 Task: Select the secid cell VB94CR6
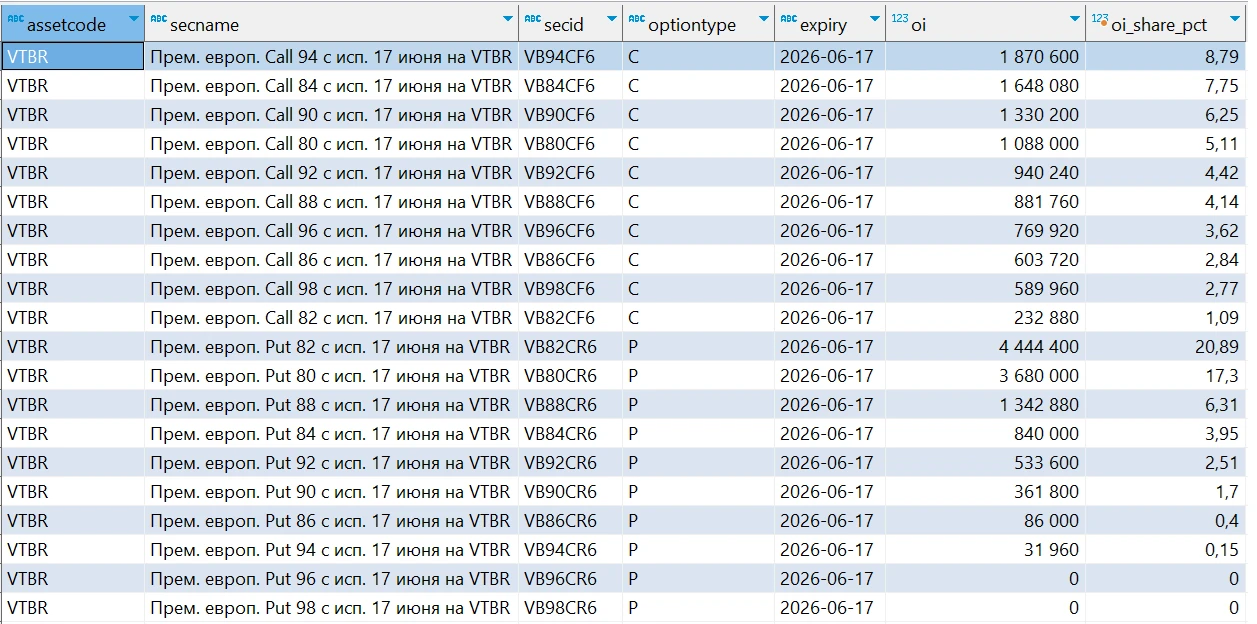pyautogui.click(x=570, y=550)
